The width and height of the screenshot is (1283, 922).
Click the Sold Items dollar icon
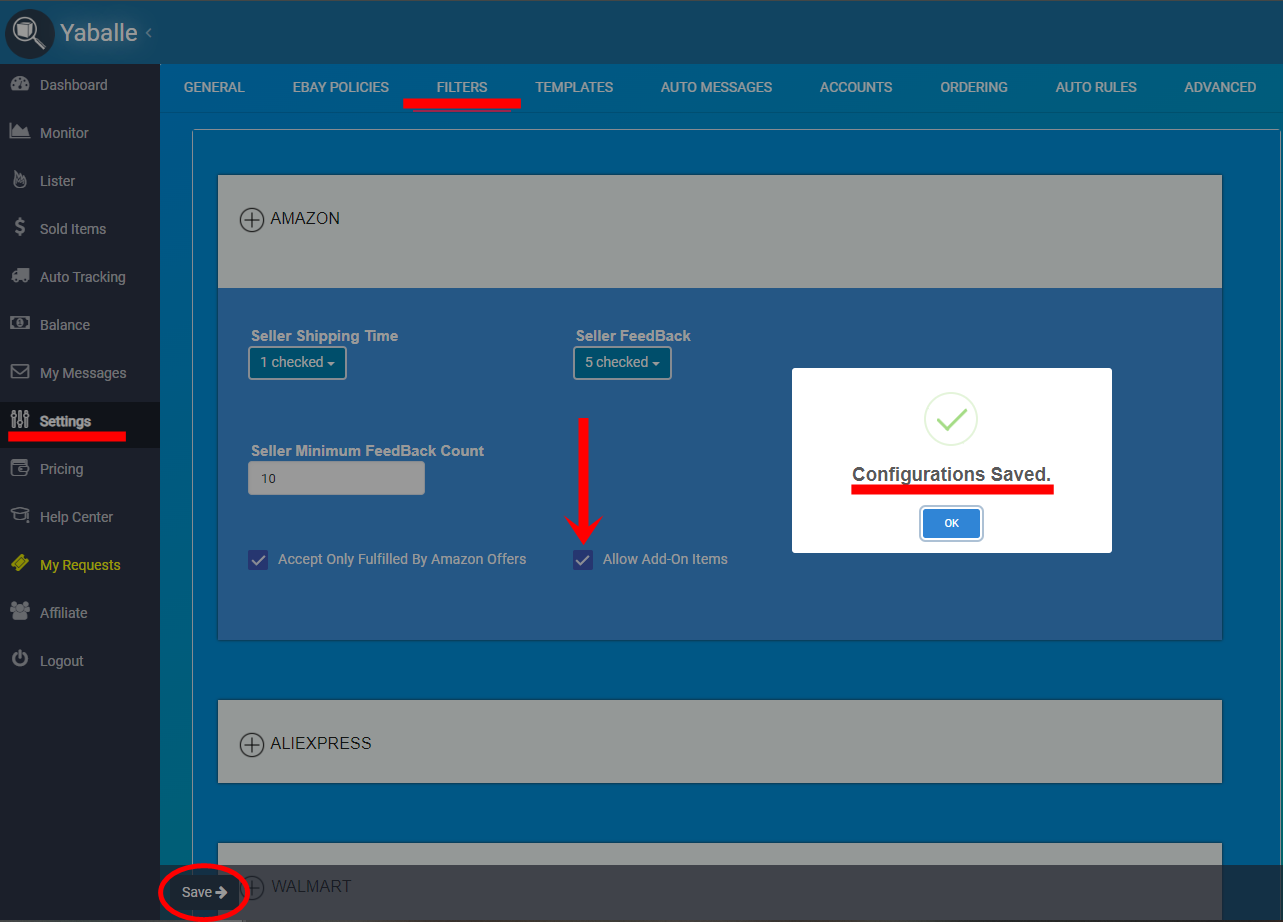coord(20,228)
